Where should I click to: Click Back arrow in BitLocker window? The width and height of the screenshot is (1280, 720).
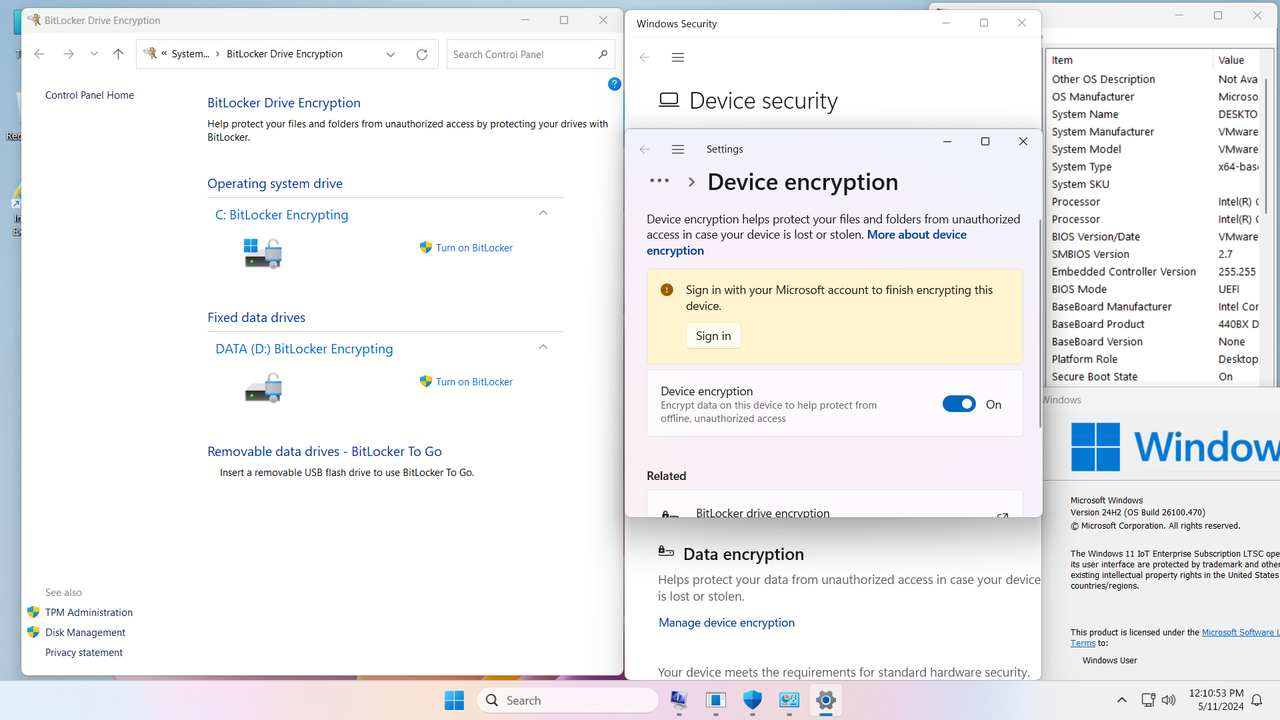click(x=39, y=54)
